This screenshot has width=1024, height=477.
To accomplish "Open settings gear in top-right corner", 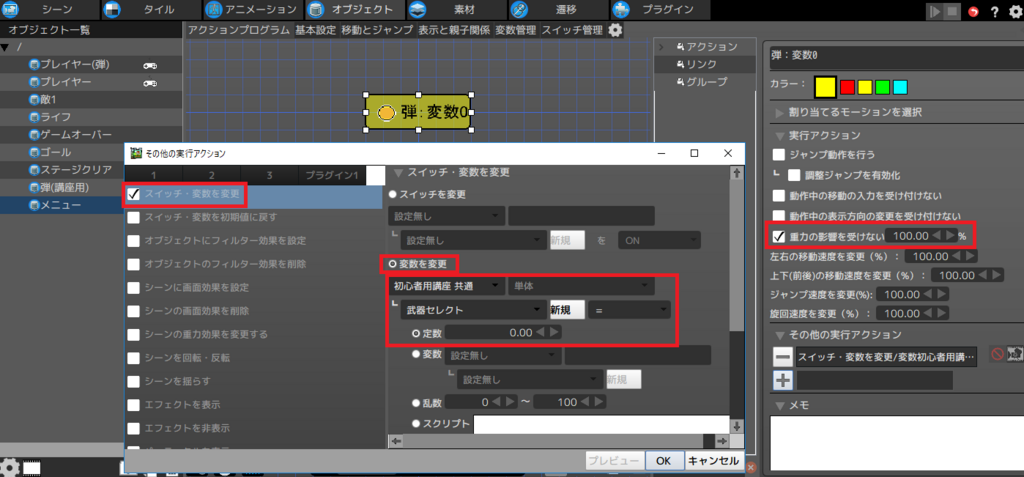I will (x=1014, y=12).
